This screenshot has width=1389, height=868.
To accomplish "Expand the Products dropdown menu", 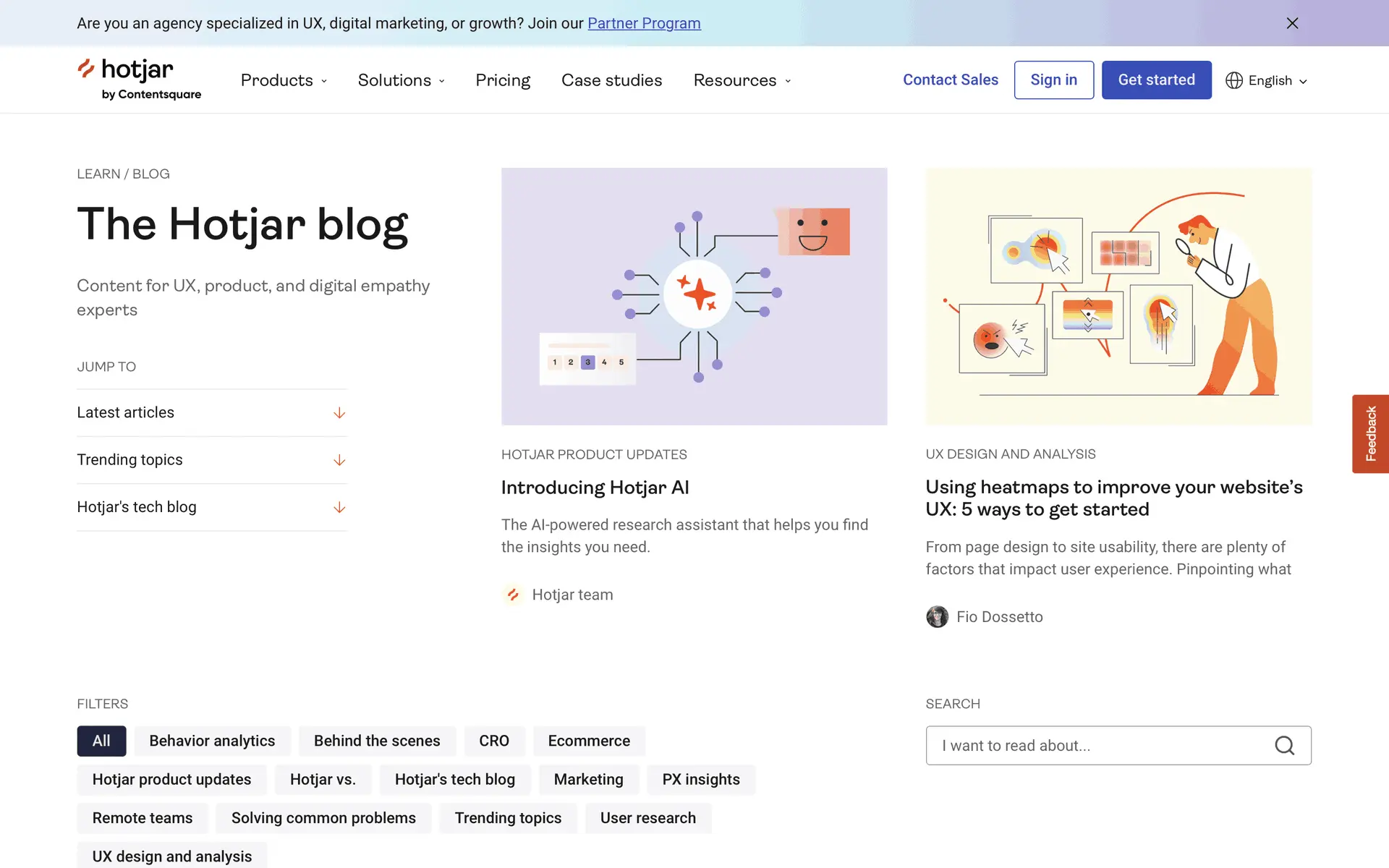I will coord(284,80).
